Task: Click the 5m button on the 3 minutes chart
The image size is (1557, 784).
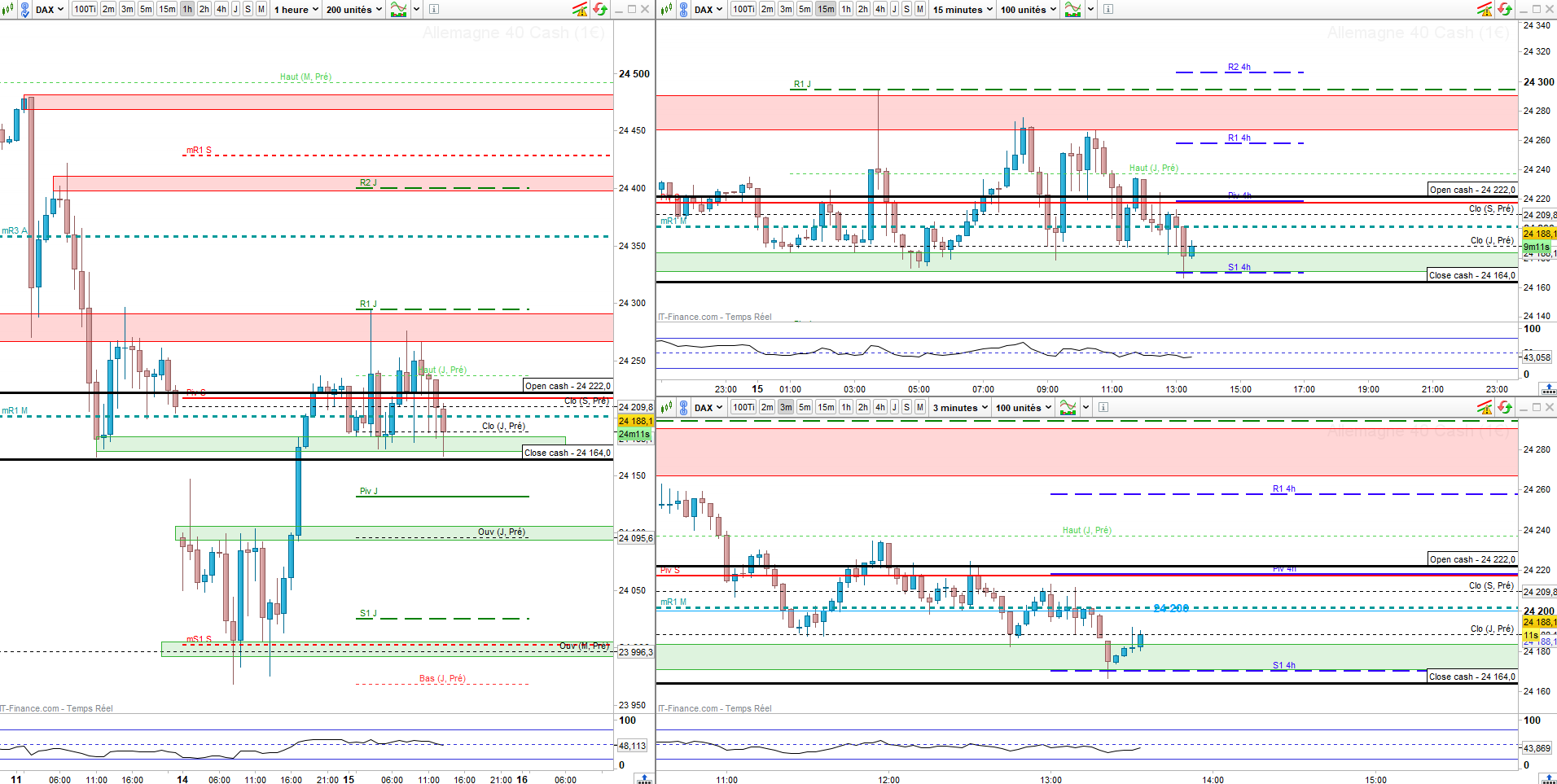Action: tap(805, 407)
